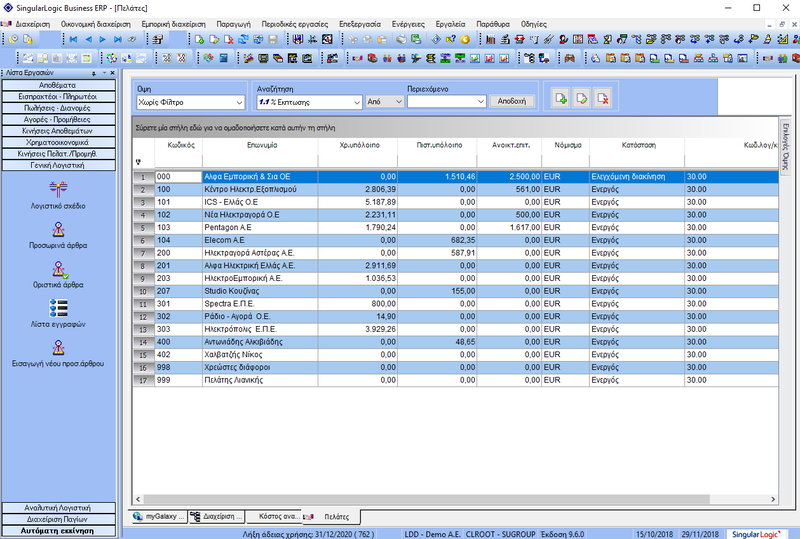Click Αυτόματη εκκίνηση in sidebar
The width and height of the screenshot is (800, 539).
tap(59, 531)
